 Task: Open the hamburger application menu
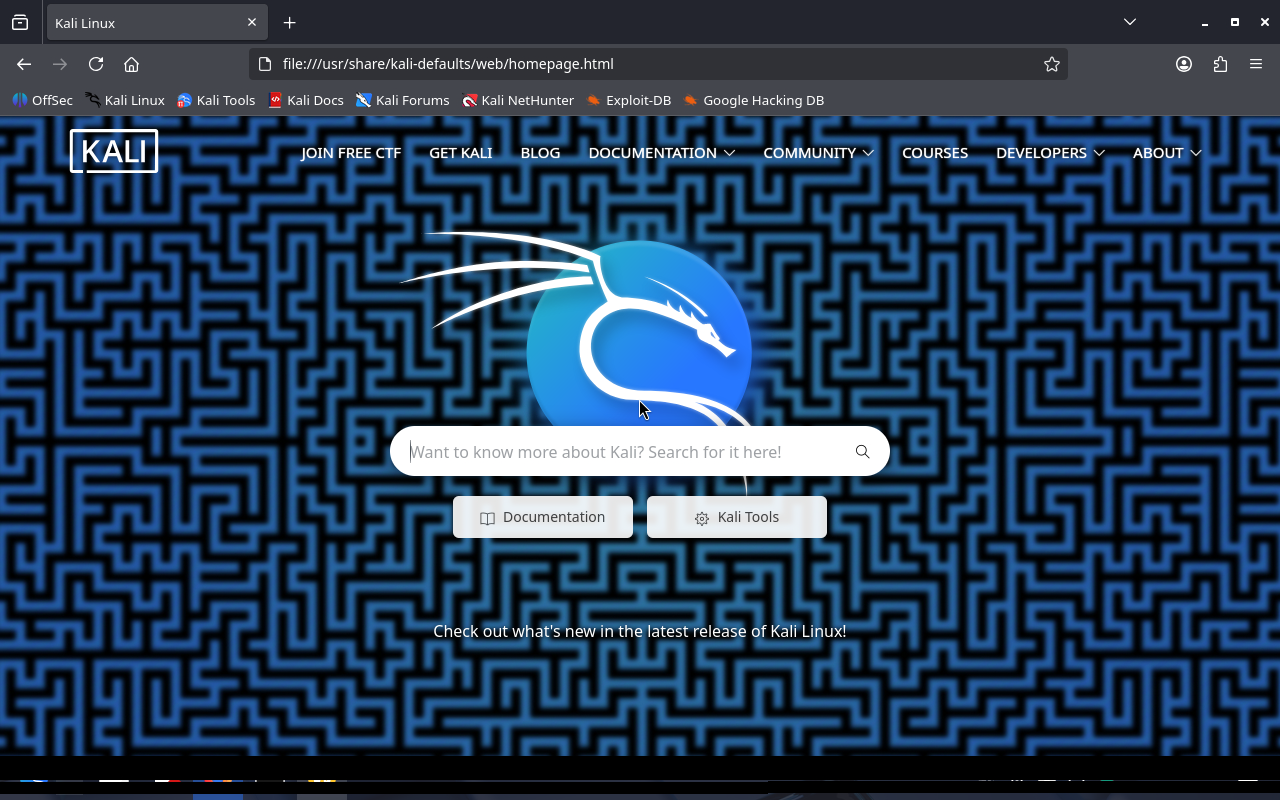coord(1256,64)
